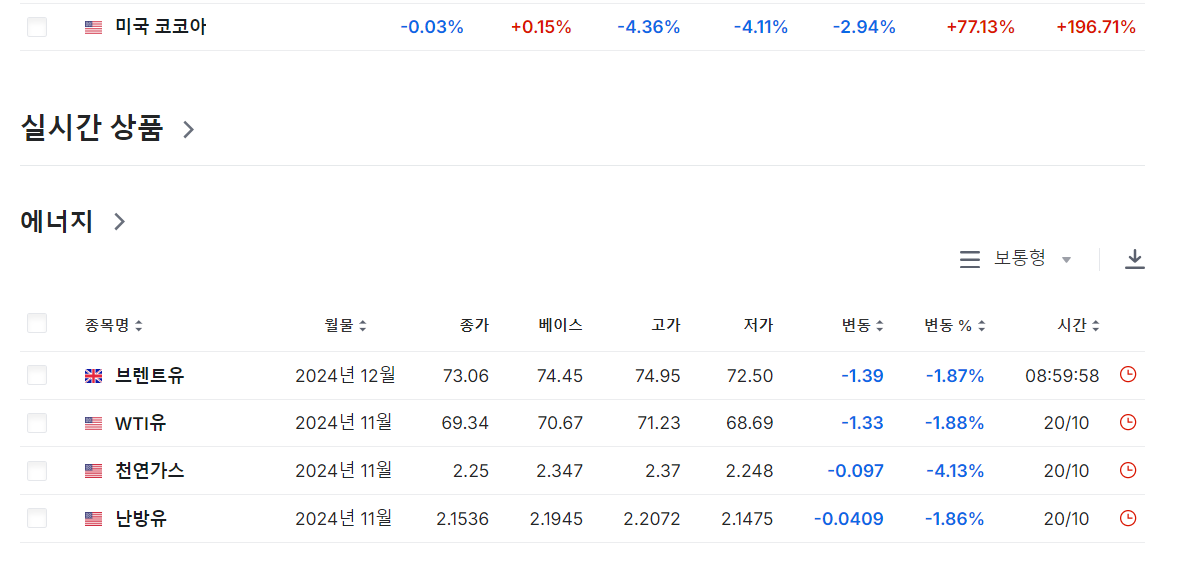Check the WTI유 row checkbox
The height and width of the screenshot is (587, 1177).
pos(37,423)
